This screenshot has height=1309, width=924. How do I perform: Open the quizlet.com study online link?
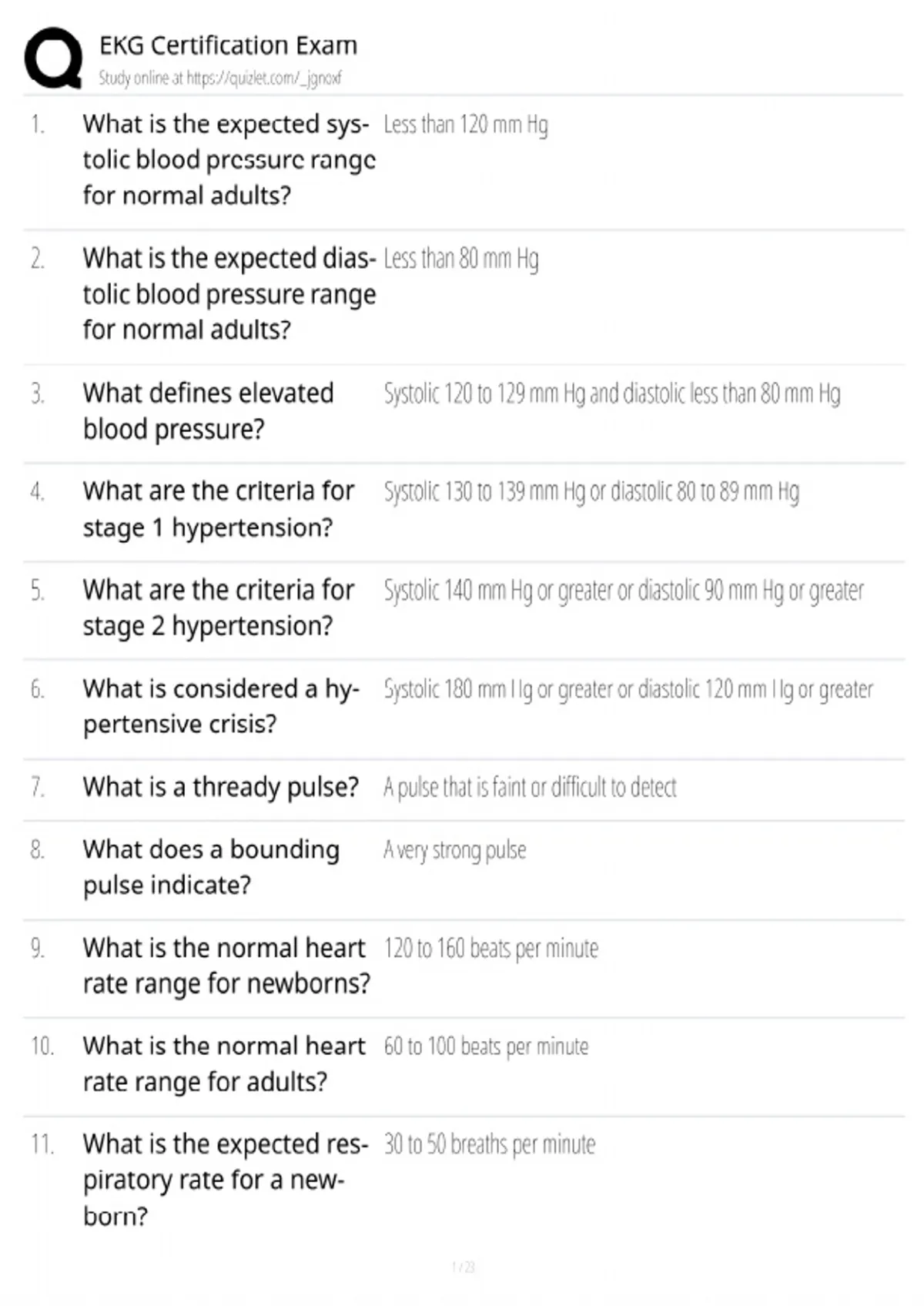(x=220, y=78)
